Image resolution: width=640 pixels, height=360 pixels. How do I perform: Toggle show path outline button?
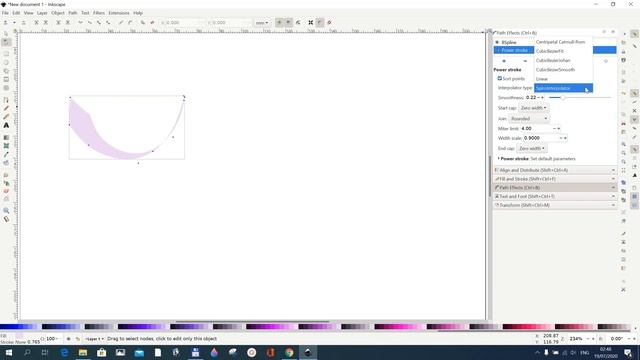click(329, 22)
